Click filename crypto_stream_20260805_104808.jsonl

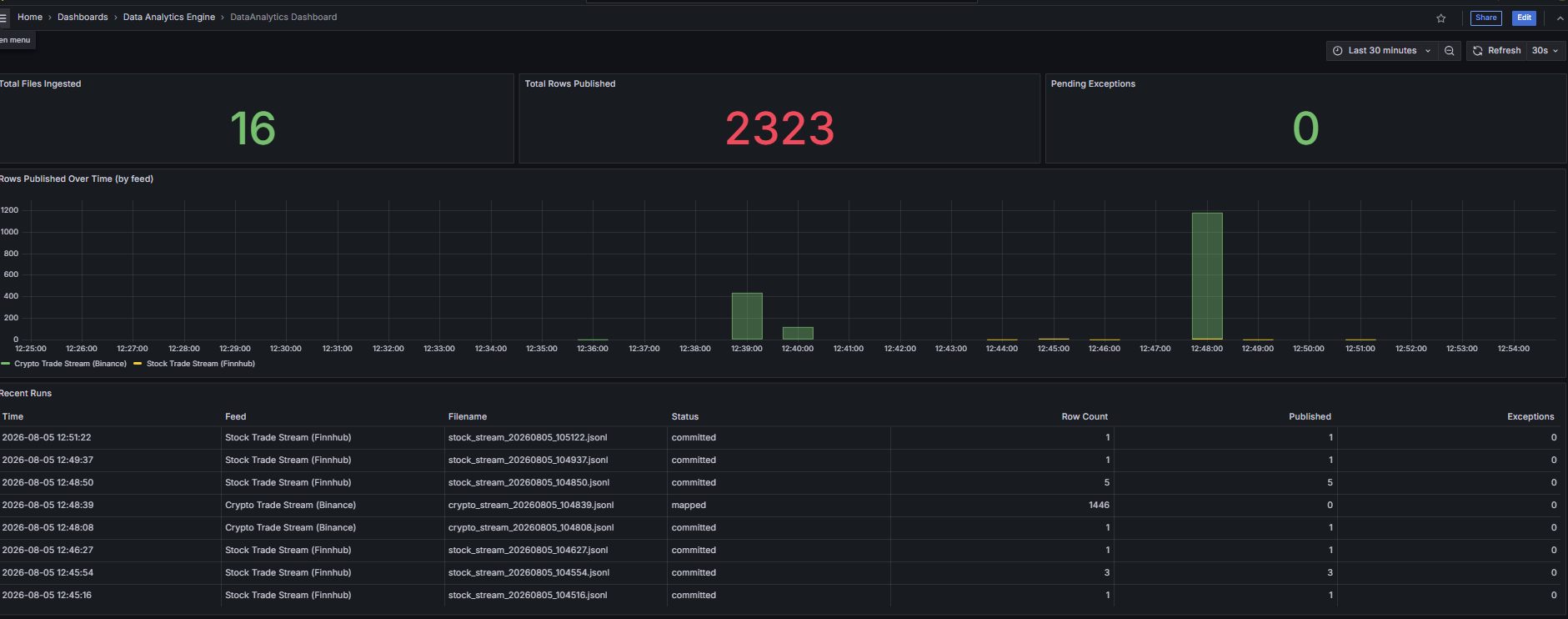tap(531, 527)
